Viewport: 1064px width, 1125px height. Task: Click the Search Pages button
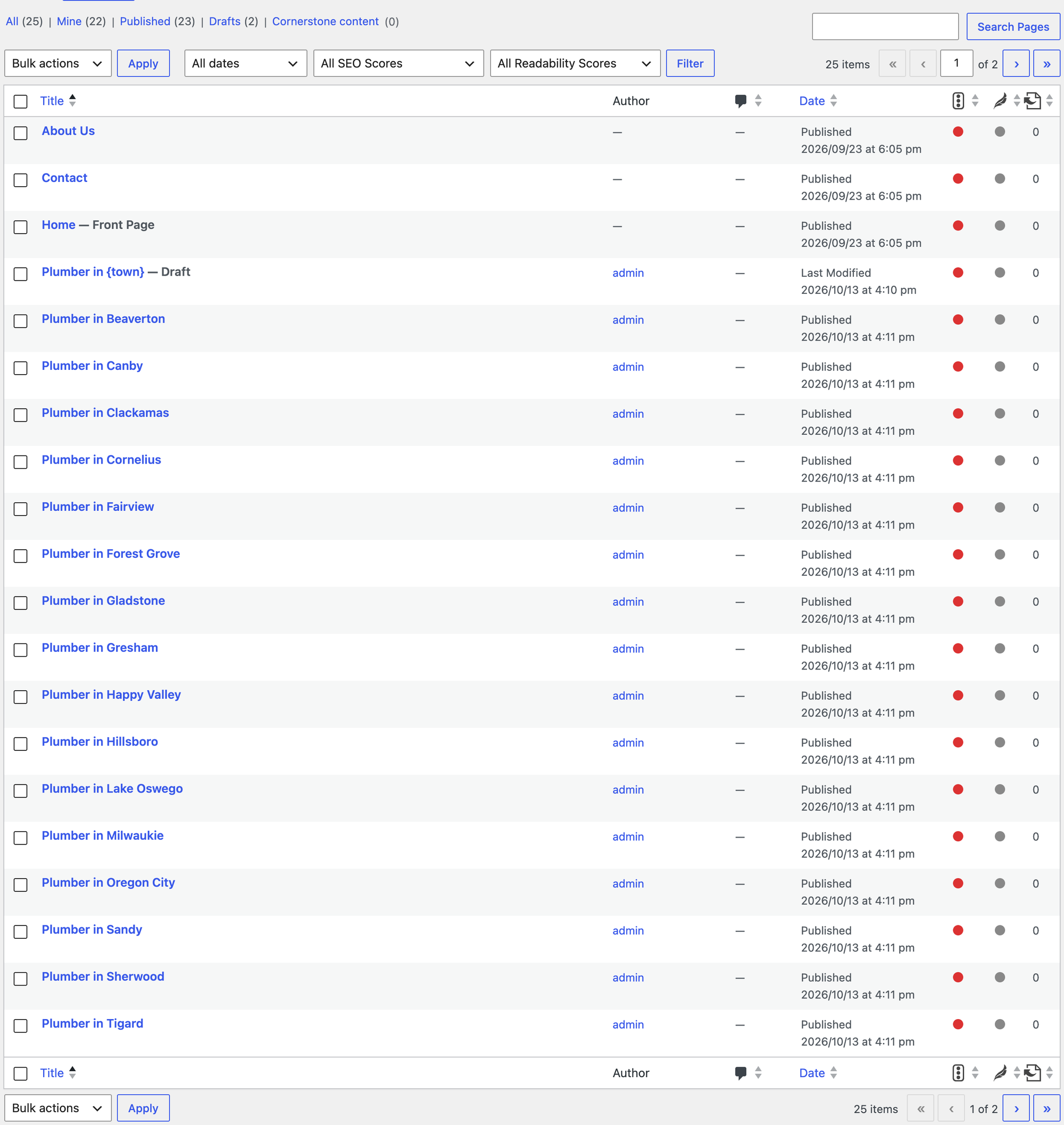tap(1013, 27)
